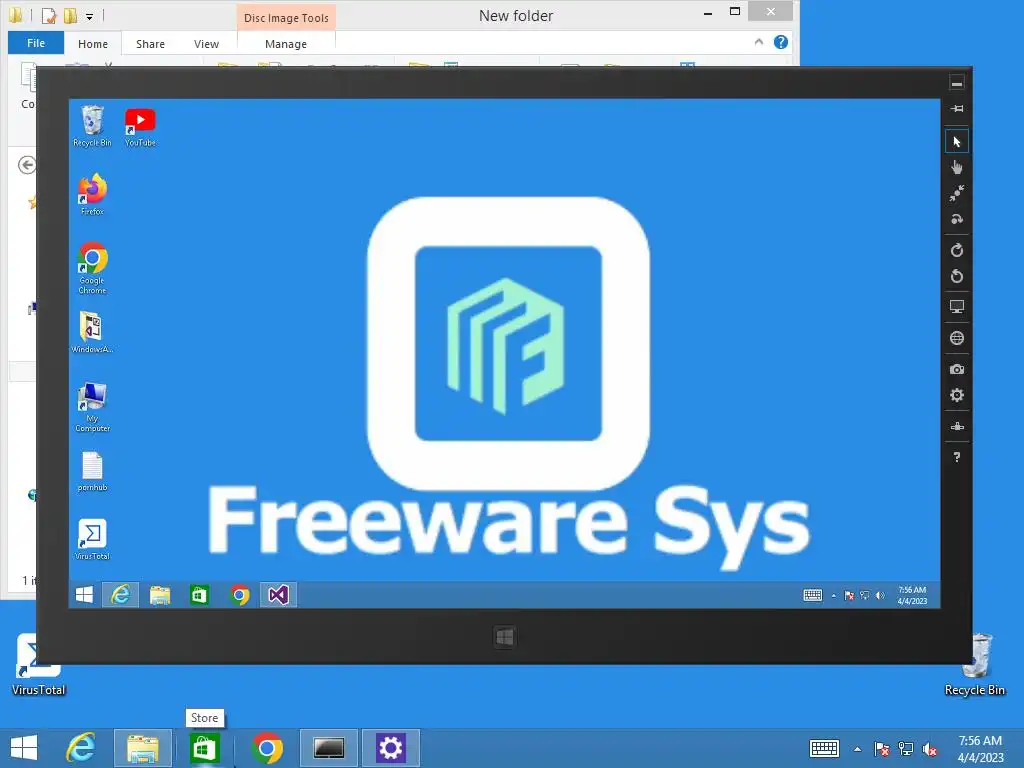1024x768 pixels.
Task: Open volume icon in simulator tray
Action: coord(880,596)
